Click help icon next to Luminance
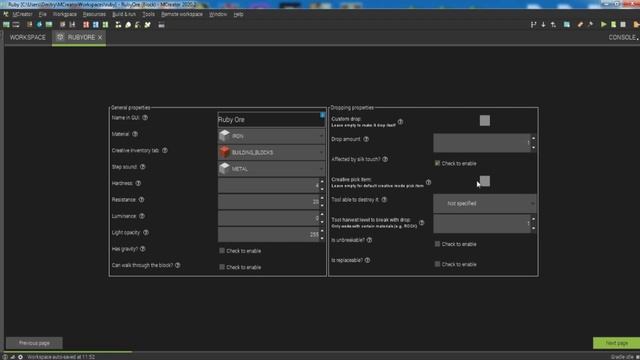 (x=142, y=216)
